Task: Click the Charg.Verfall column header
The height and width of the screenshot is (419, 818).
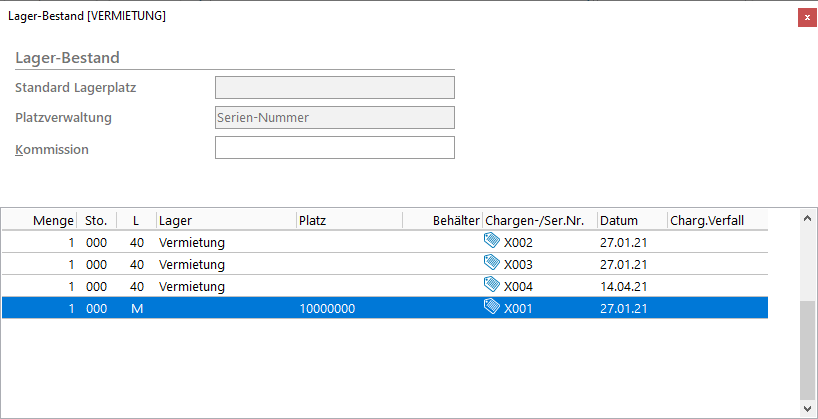Action: click(x=705, y=220)
